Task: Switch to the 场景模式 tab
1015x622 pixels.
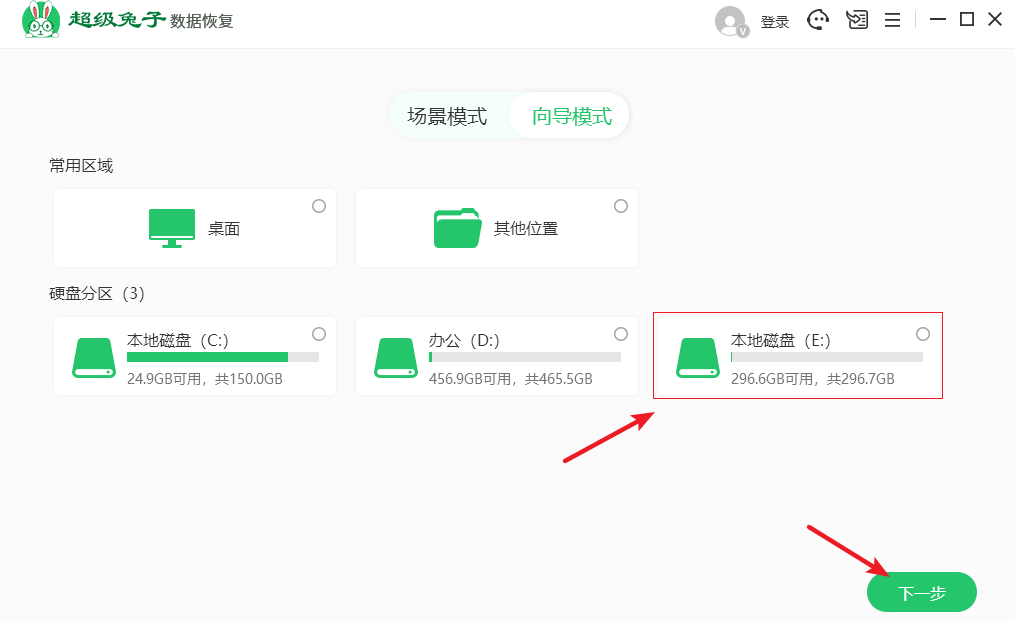Action: tap(447, 116)
